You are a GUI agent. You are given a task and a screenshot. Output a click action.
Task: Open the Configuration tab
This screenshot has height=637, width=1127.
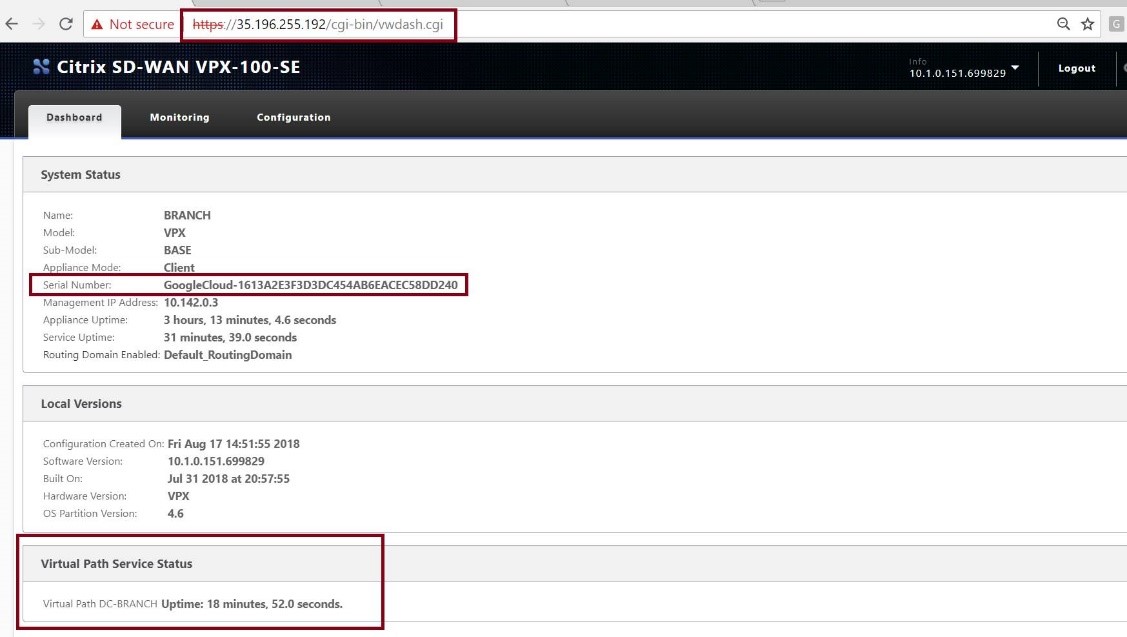tap(293, 117)
